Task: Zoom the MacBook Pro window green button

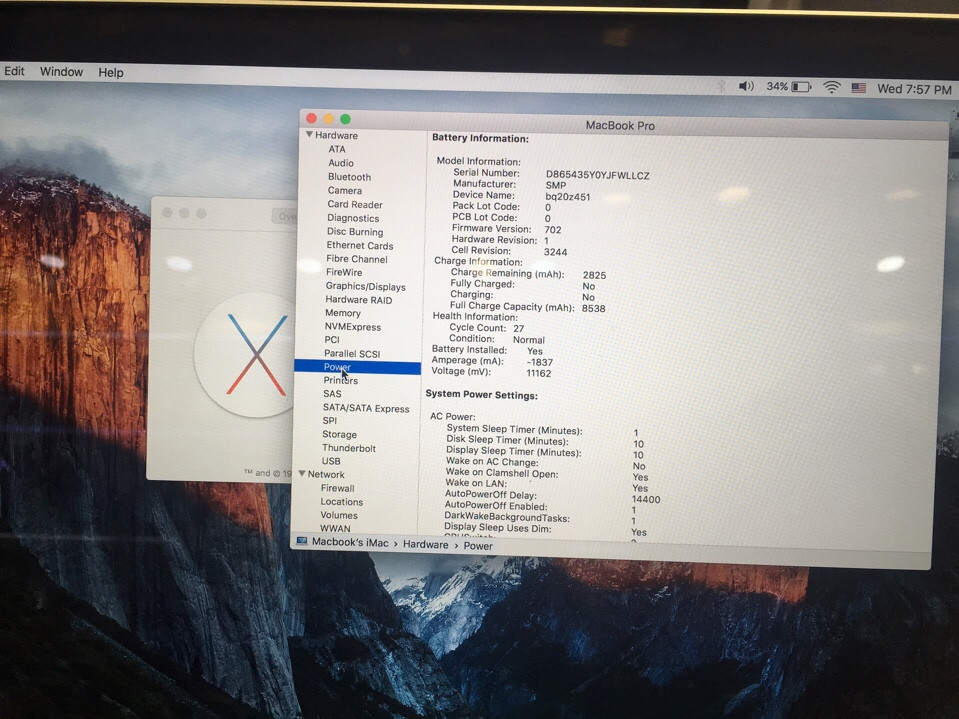Action: [x=346, y=119]
